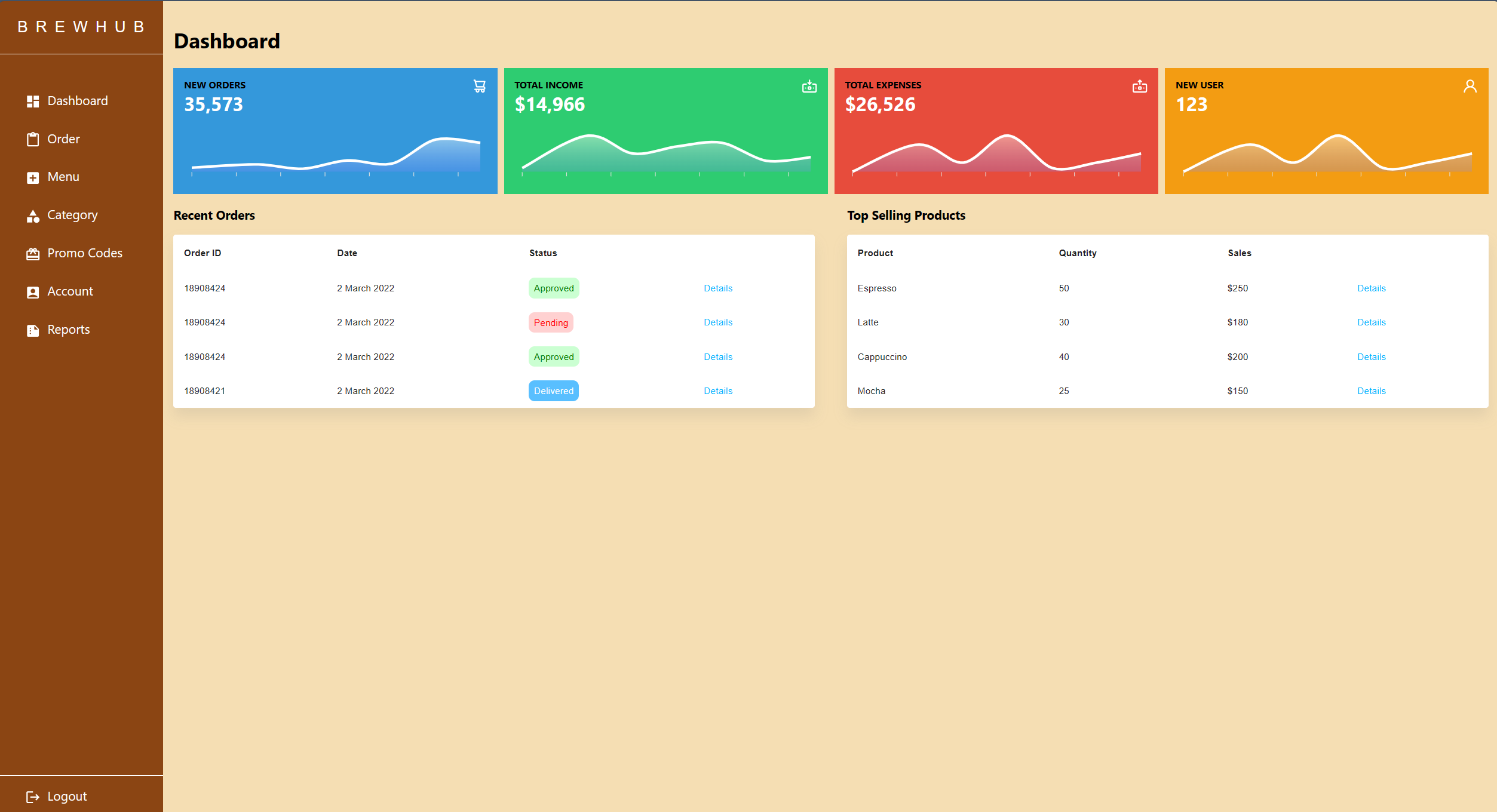Click the shopping cart icon on New Orders card
Screen dimensions: 1497x812
(479, 87)
